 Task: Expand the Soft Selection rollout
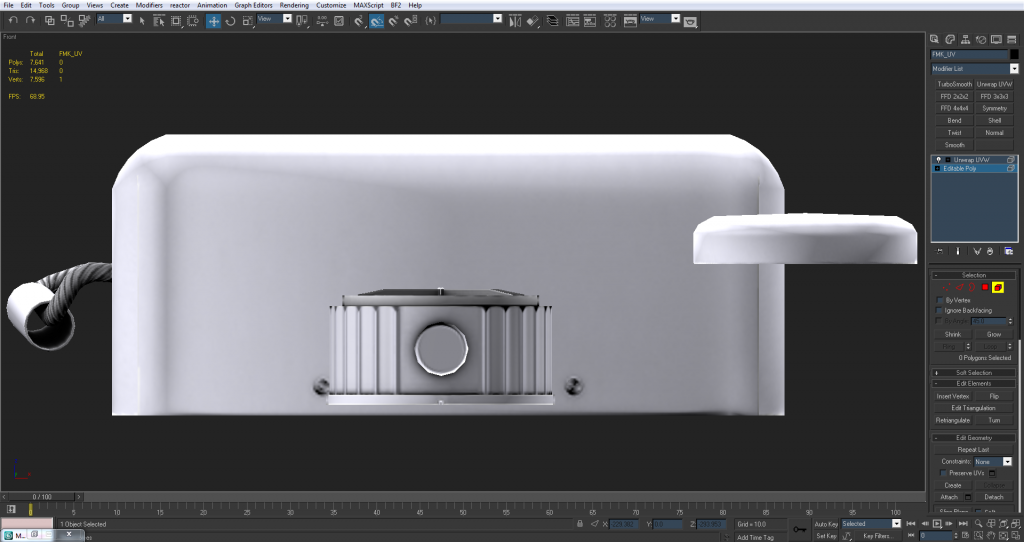tap(973, 372)
